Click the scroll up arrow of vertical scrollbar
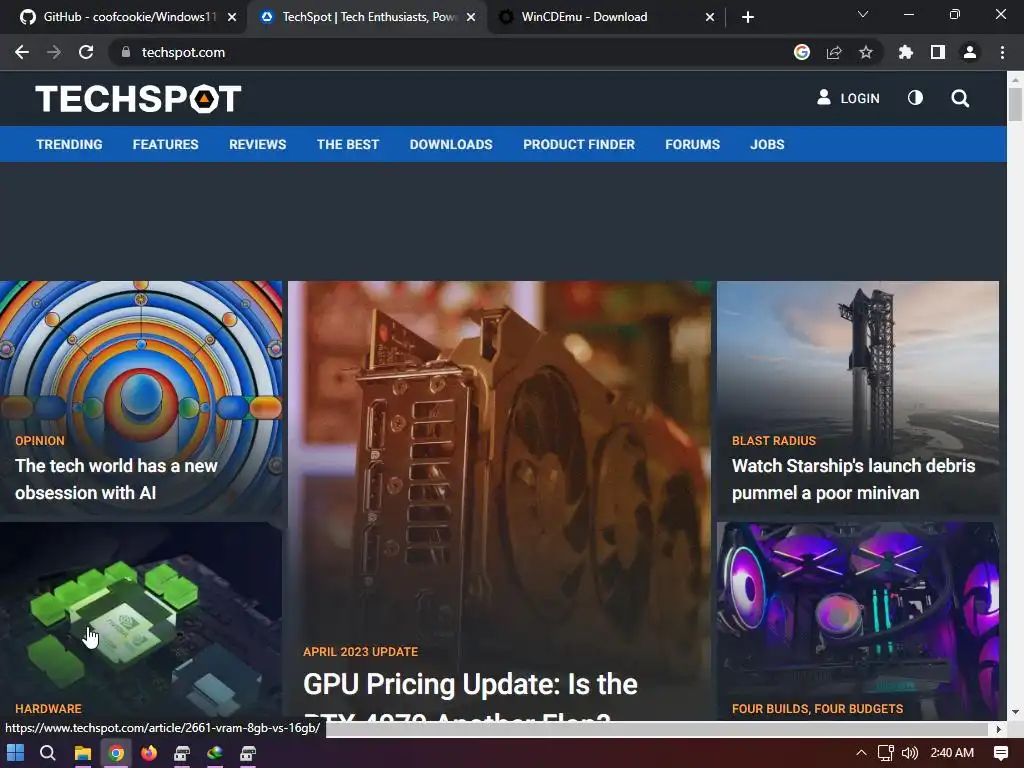Image resolution: width=1024 pixels, height=768 pixels. (x=1015, y=80)
